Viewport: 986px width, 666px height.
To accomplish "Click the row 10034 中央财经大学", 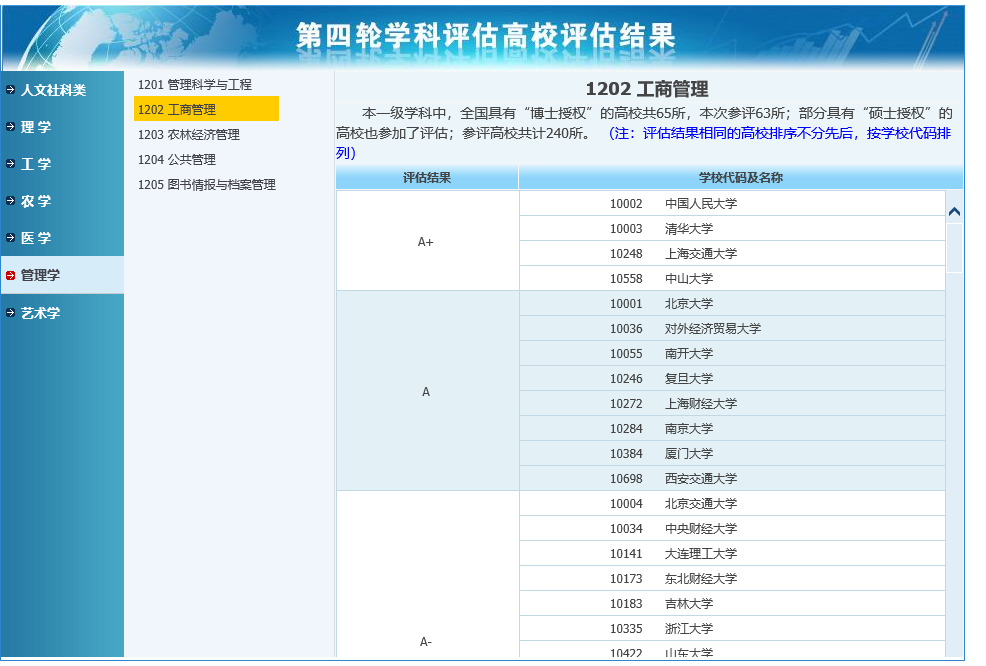I will click(733, 529).
